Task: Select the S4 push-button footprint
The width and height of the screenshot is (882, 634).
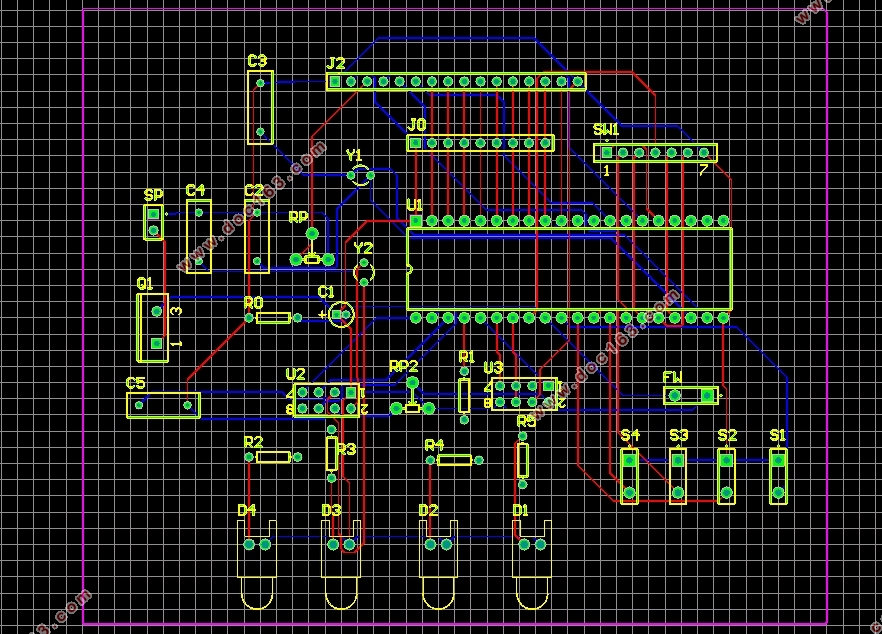Action: click(629, 476)
